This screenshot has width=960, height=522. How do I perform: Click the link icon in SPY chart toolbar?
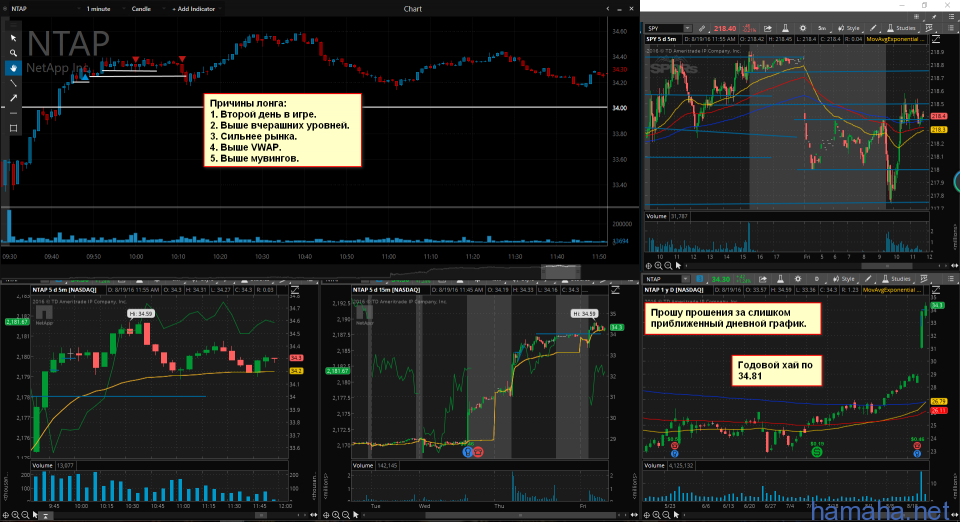(x=702, y=28)
